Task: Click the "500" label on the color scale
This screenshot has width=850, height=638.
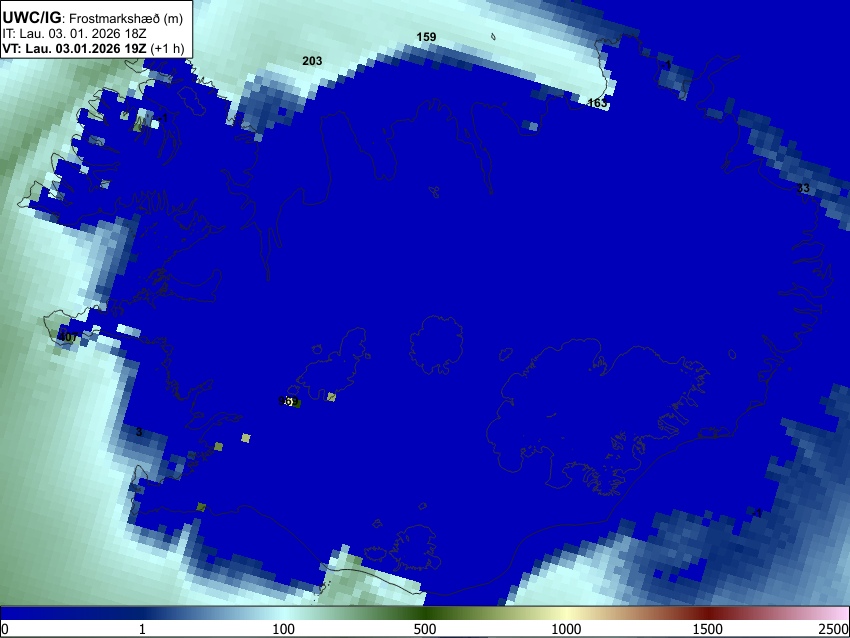Action: 425,629
